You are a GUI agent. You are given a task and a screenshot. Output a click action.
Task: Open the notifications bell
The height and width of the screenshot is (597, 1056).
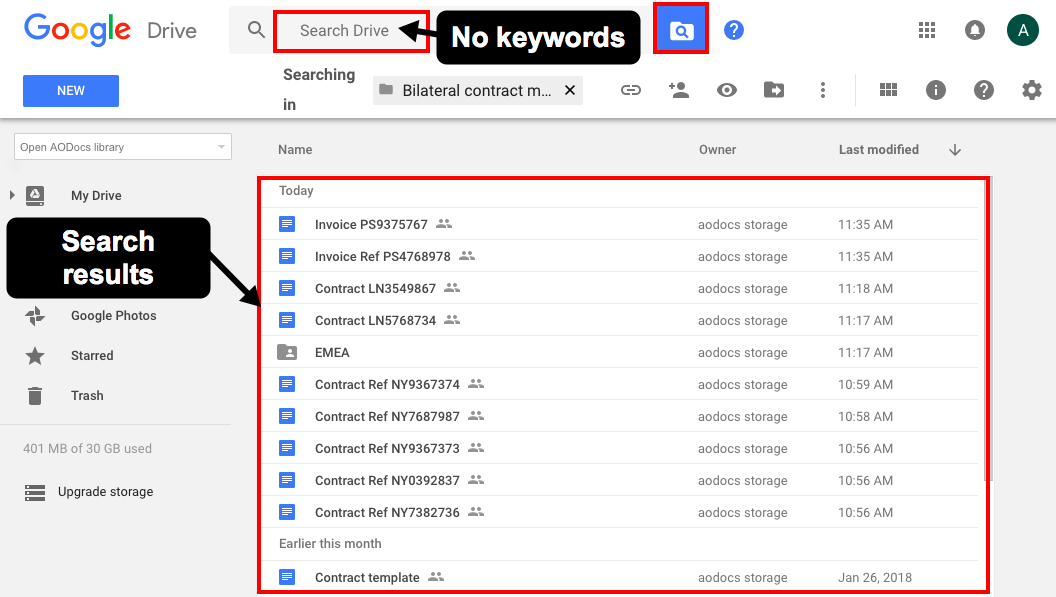coord(975,30)
